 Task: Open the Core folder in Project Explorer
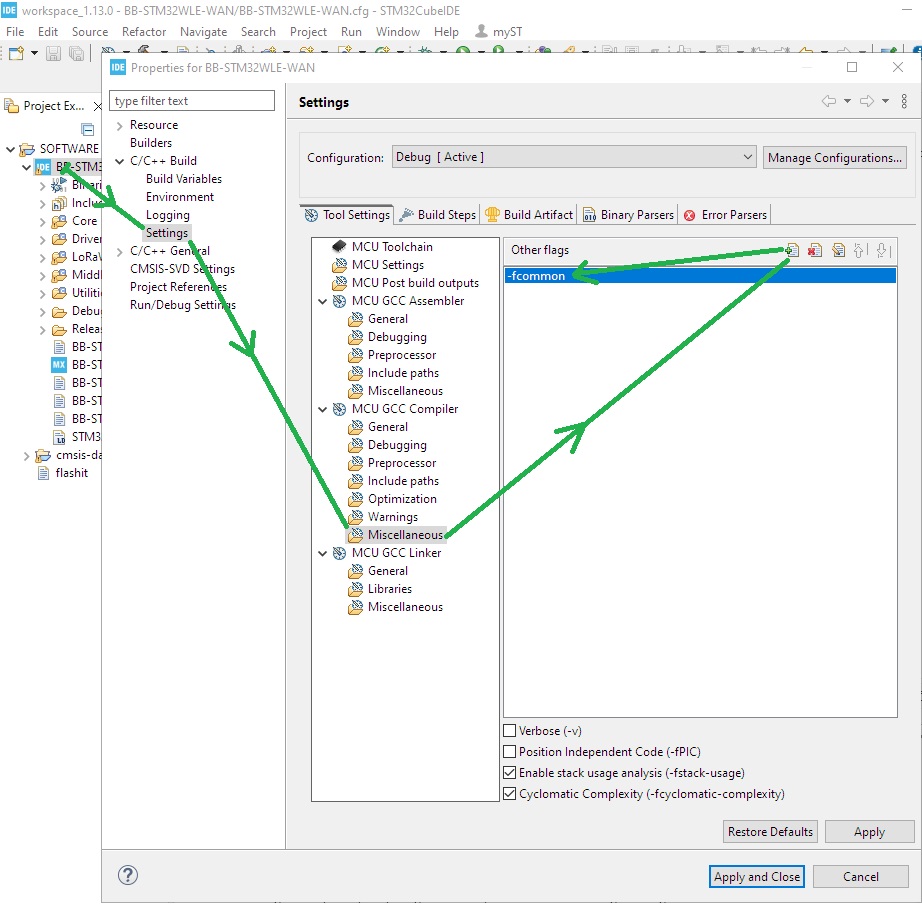pyautogui.click(x=84, y=221)
